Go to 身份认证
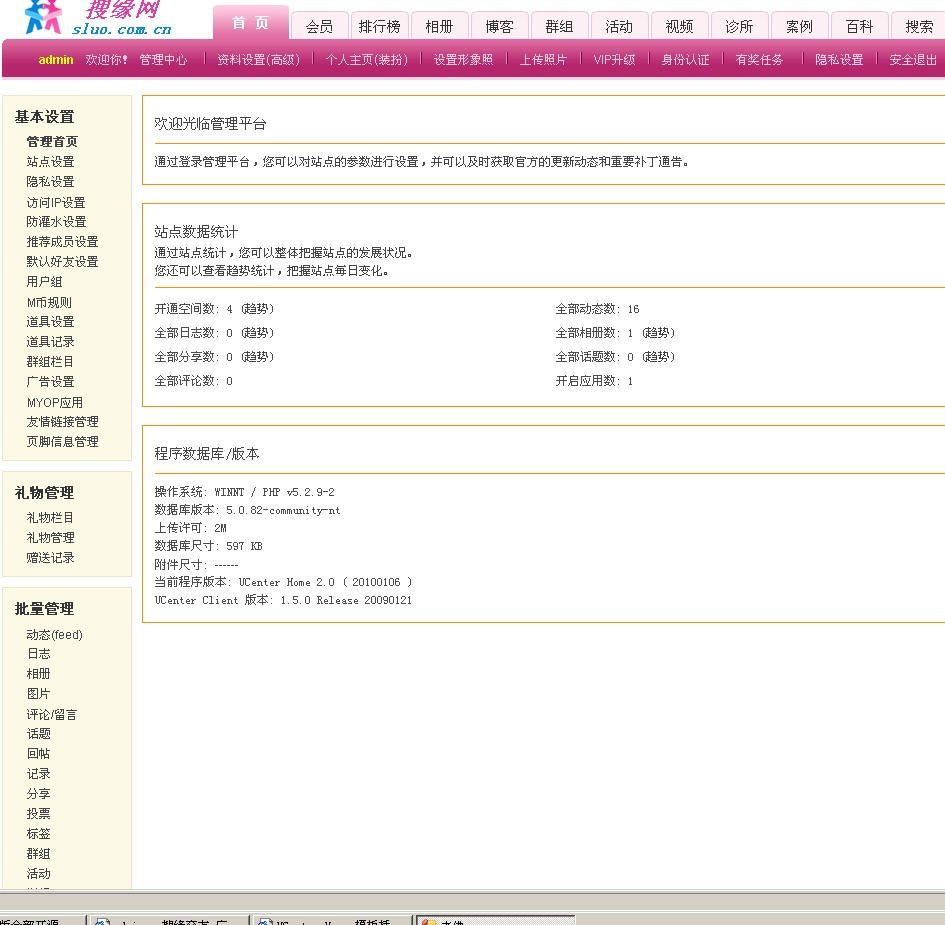Image resolution: width=945 pixels, height=925 pixels. [685, 60]
